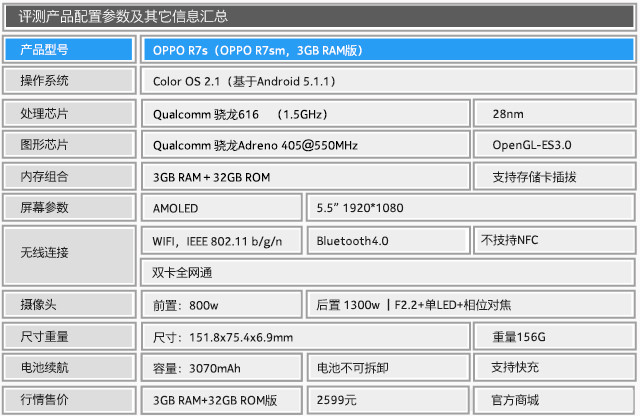Select the 行情售价 row label

(x=69, y=400)
